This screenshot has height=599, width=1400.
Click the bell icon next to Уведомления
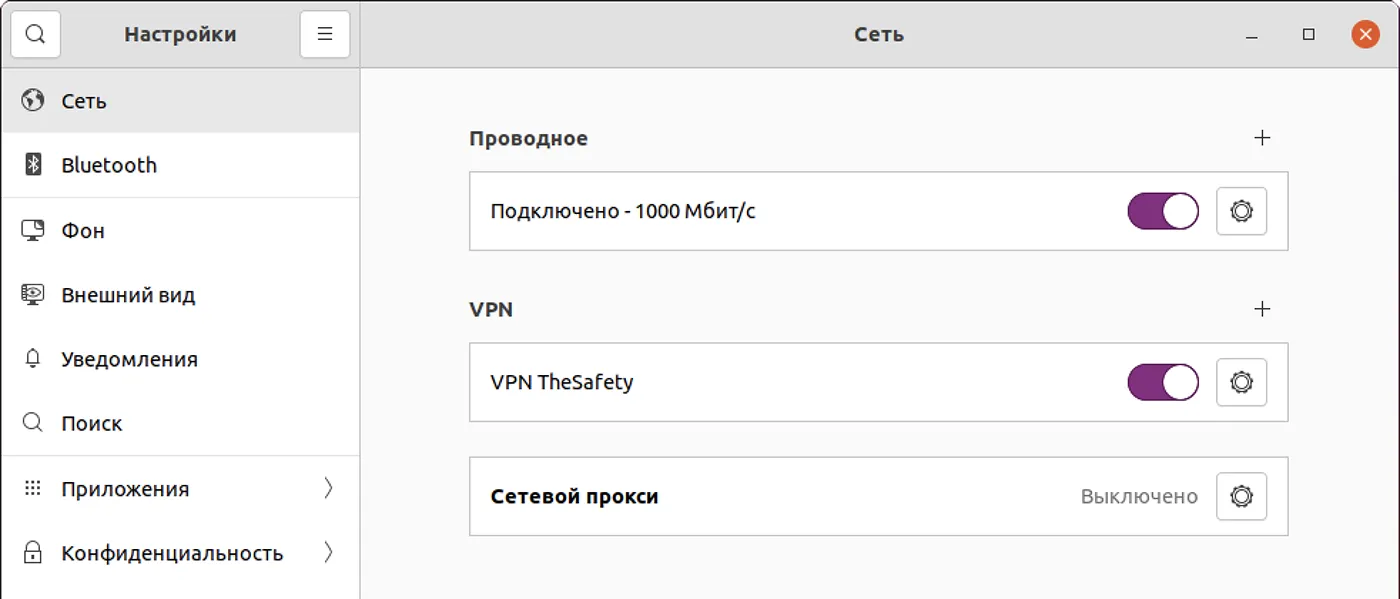coord(33,359)
